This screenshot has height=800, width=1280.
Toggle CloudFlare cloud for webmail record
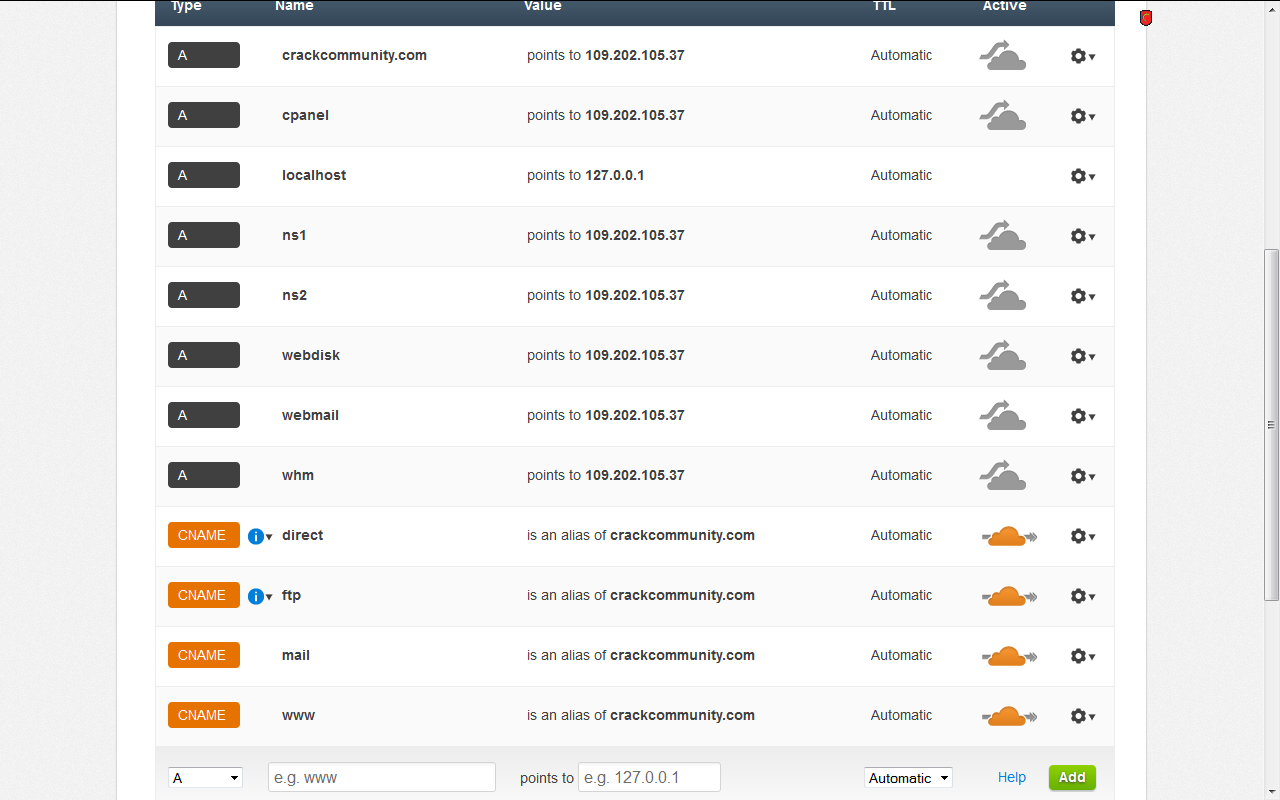pos(1002,416)
